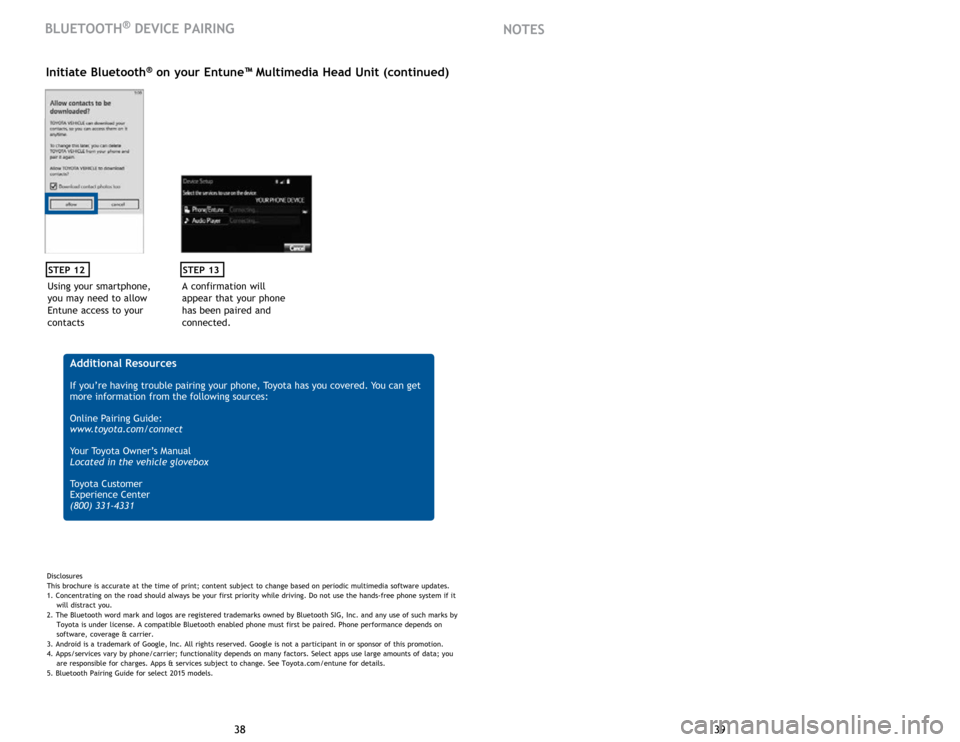Click disclosure 3 about Android trademark

coord(245,644)
